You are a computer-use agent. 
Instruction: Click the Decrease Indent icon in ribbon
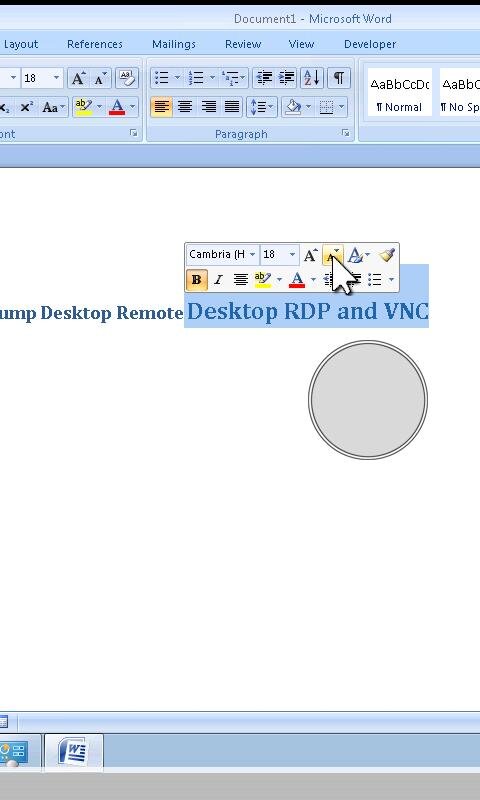click(264, 78)
